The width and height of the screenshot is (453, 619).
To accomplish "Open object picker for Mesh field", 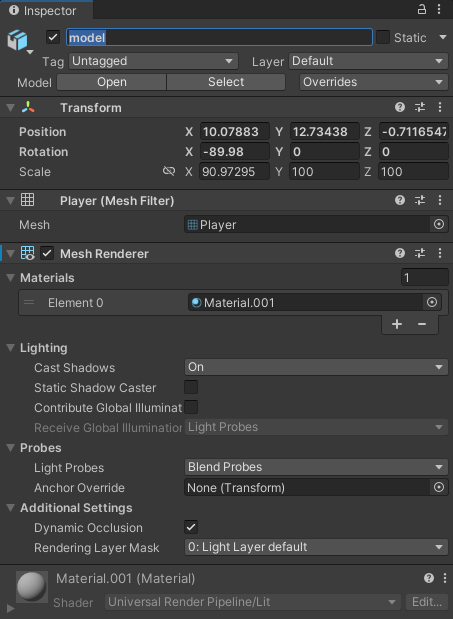I will coord(439,224).
